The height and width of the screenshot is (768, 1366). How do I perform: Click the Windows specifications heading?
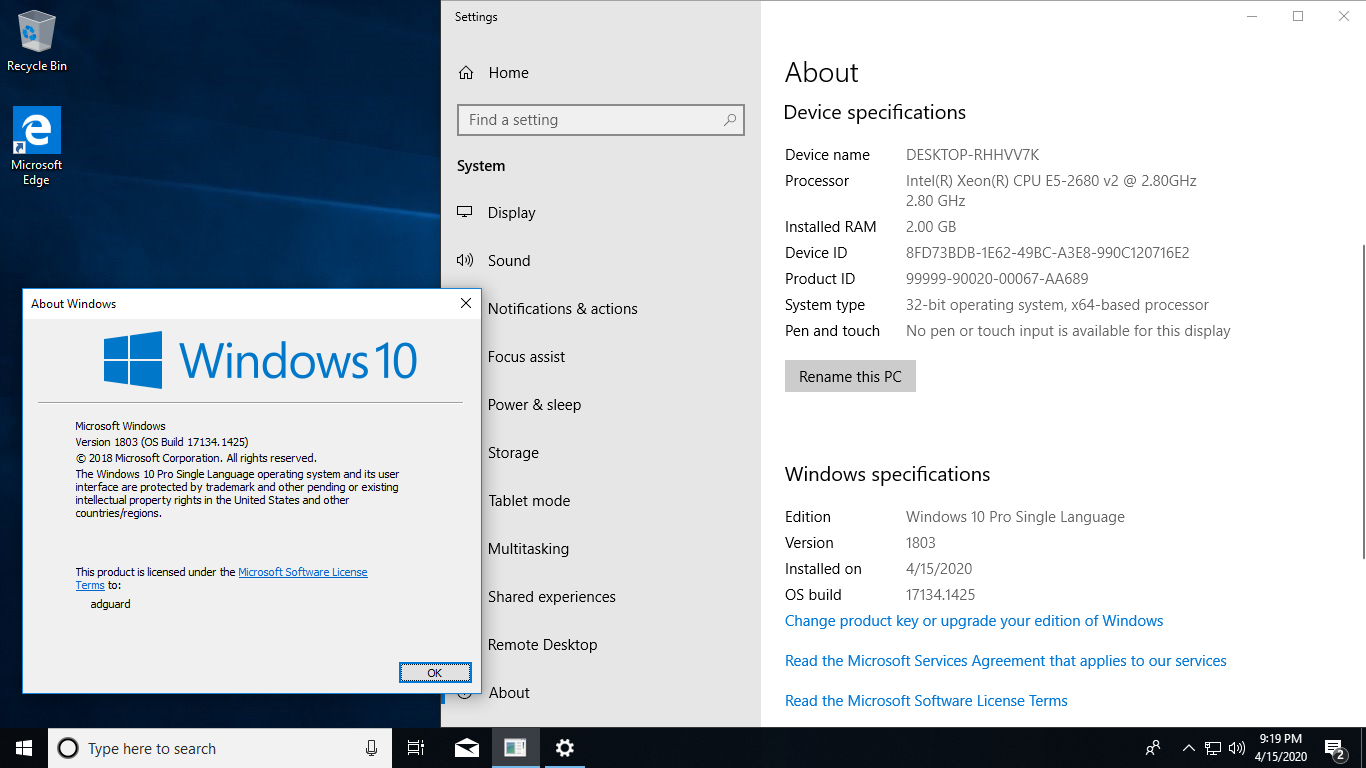887,475
